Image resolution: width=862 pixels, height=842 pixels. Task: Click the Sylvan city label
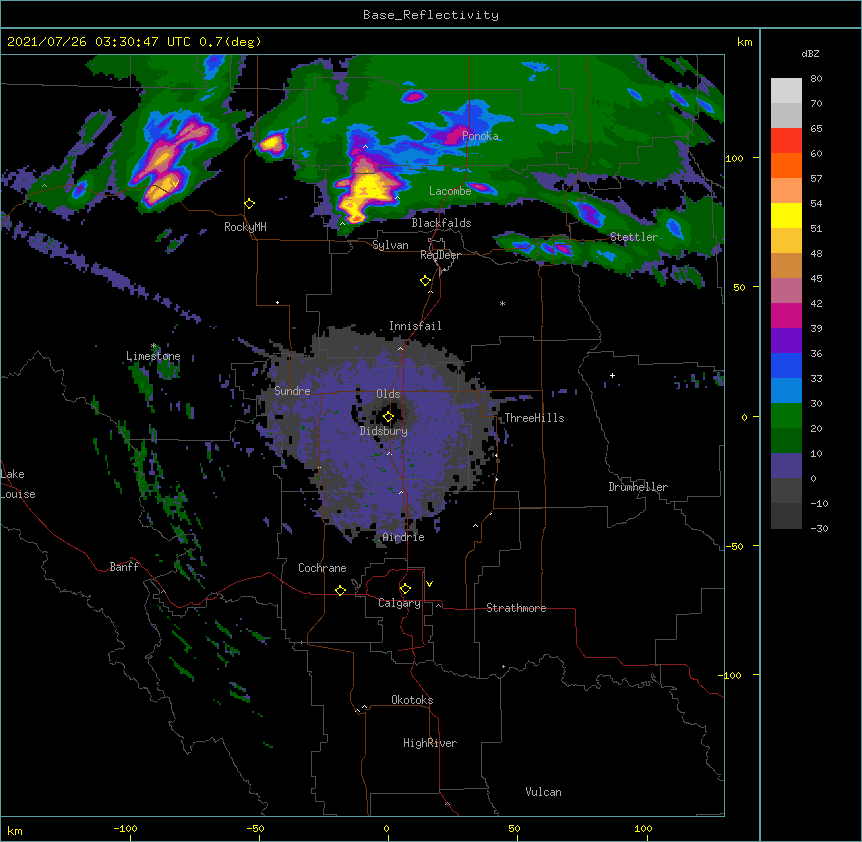coord(390,245)
